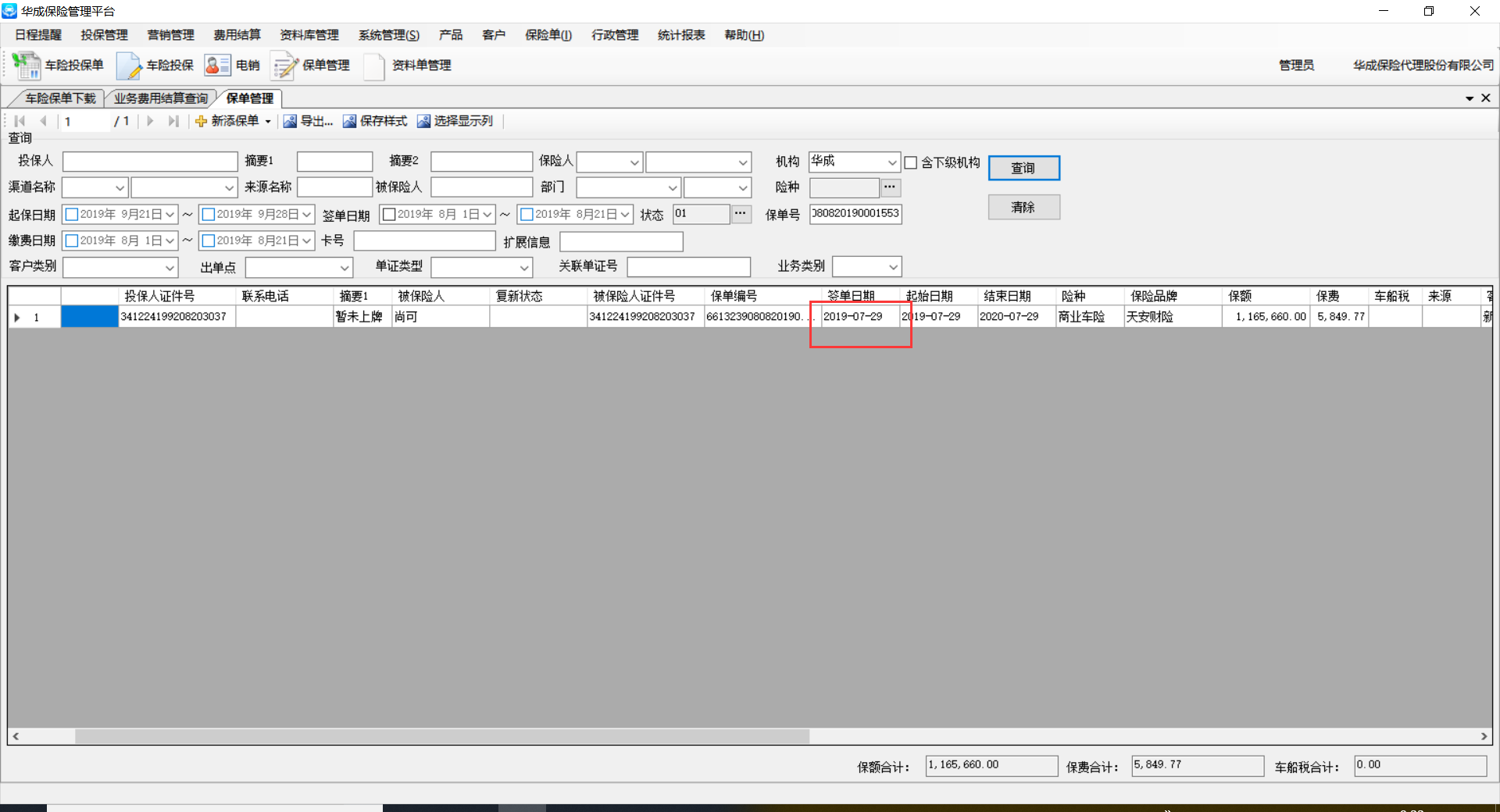This screenshot has height=812, width=1500.
Task: Enable the 含下级机构 checkbox
Action: (911, 162)
